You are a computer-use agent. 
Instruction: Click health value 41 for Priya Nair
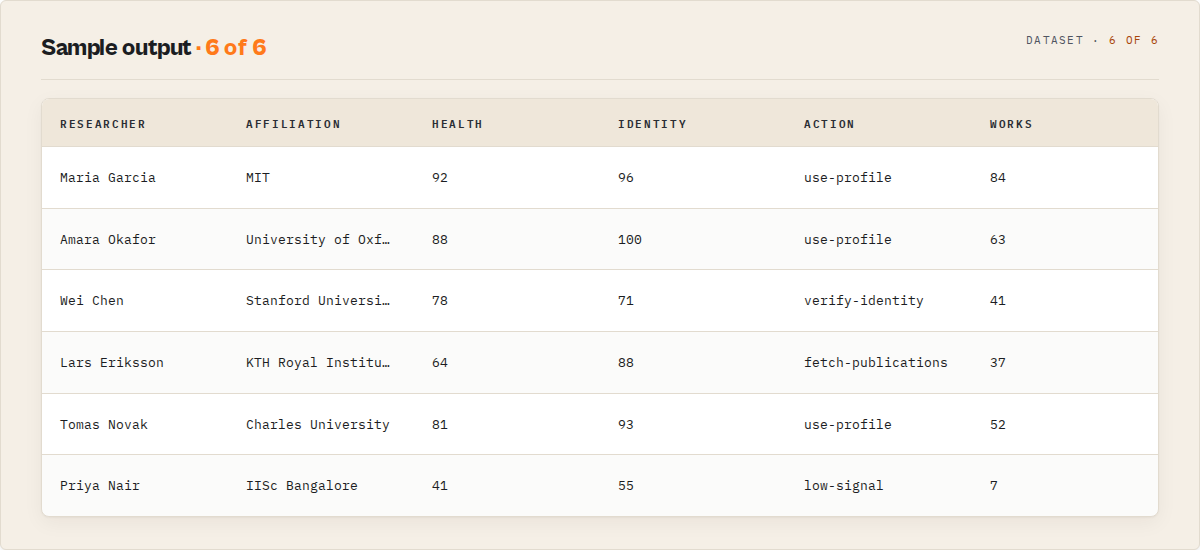440,486
